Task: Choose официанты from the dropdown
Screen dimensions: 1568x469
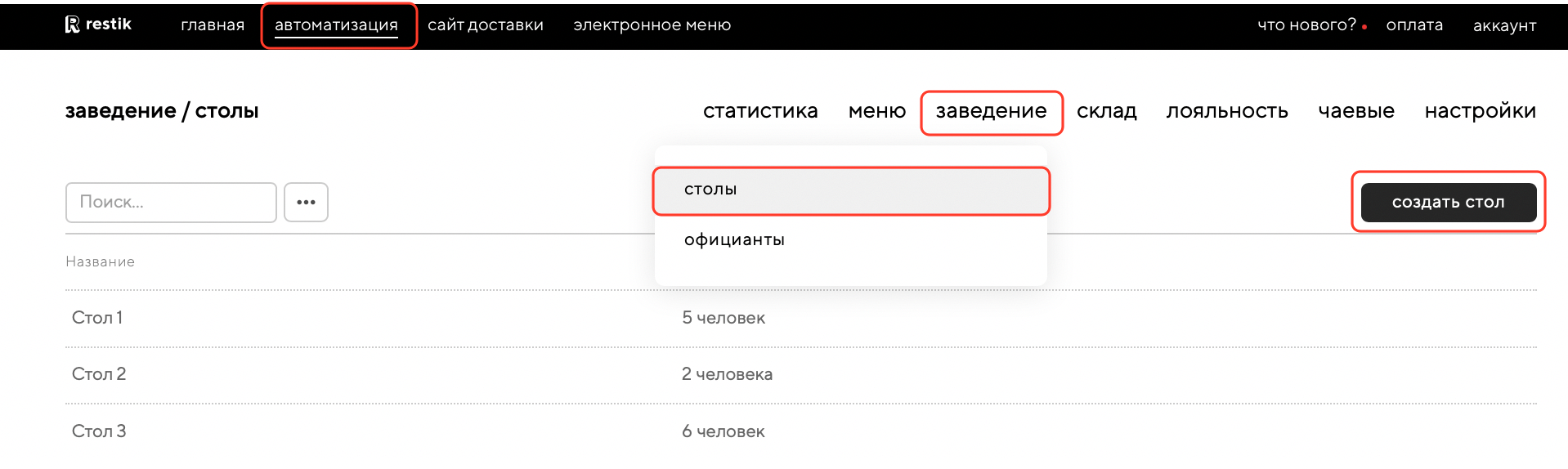Action: pyautogui.click(x=734, y=240)
